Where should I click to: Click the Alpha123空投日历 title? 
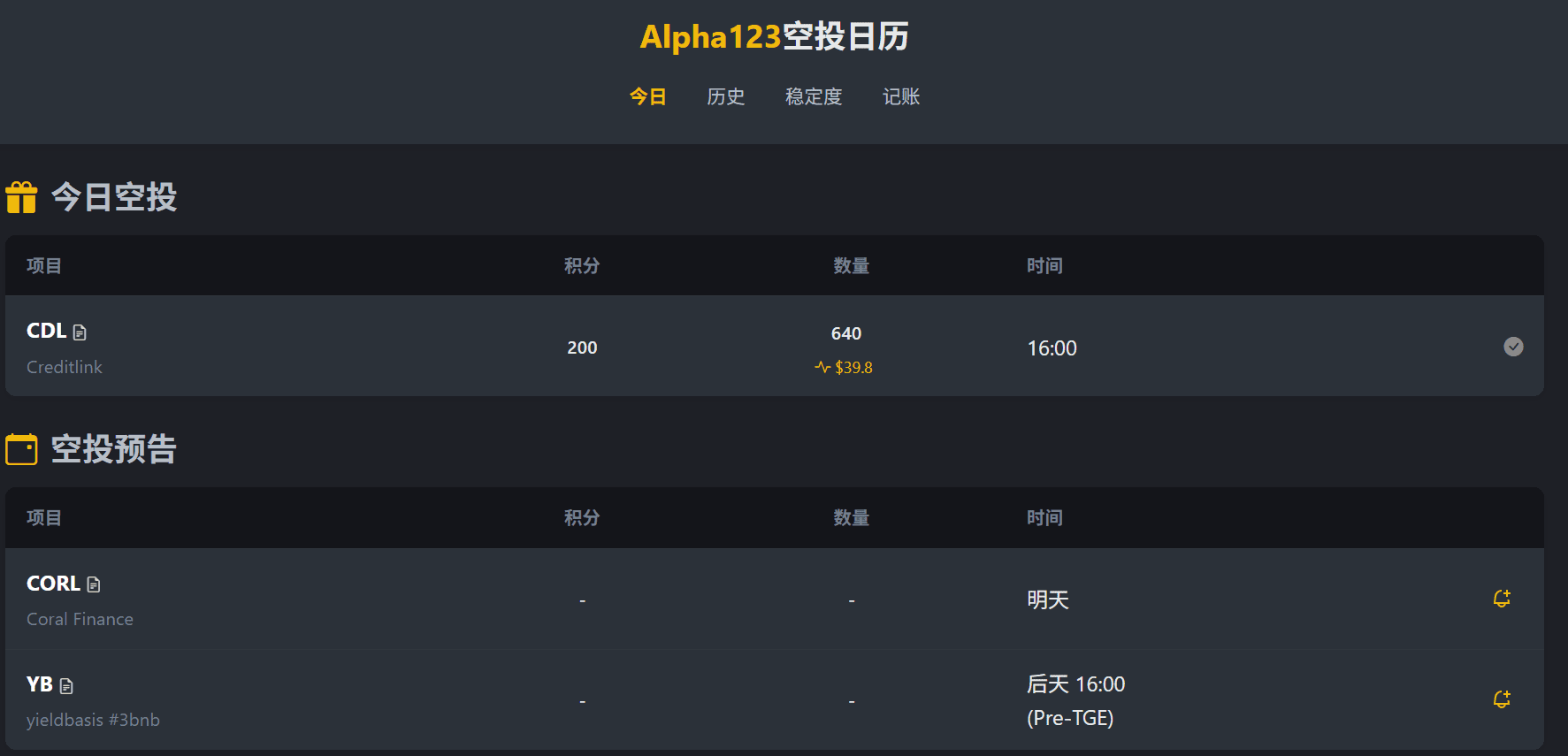coord(774,37)
